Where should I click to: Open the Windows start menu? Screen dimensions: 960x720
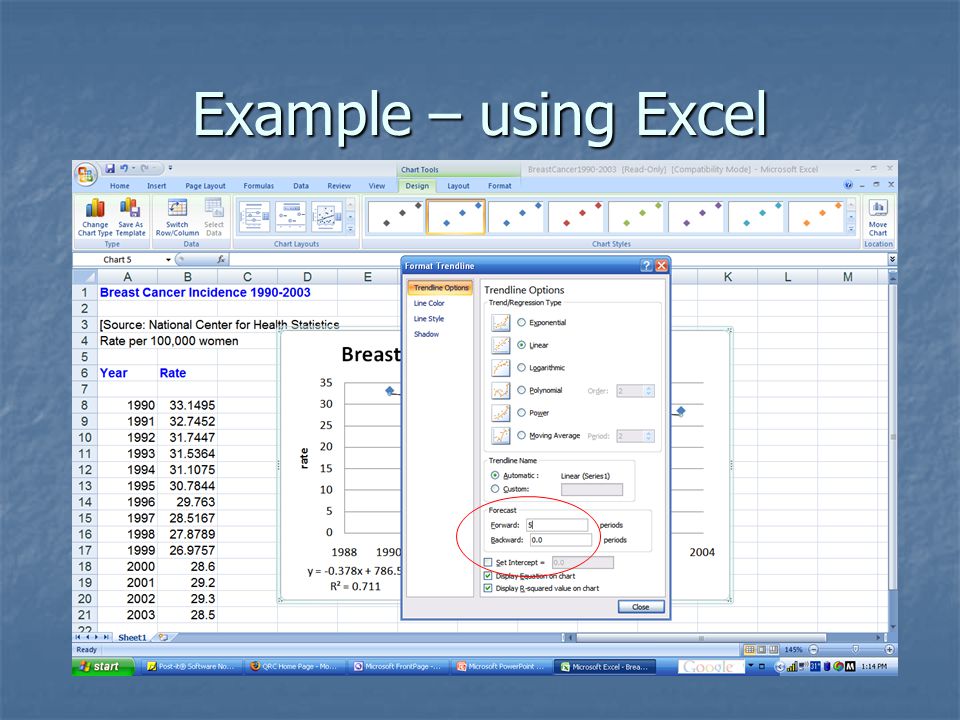(x=103, y=666)
